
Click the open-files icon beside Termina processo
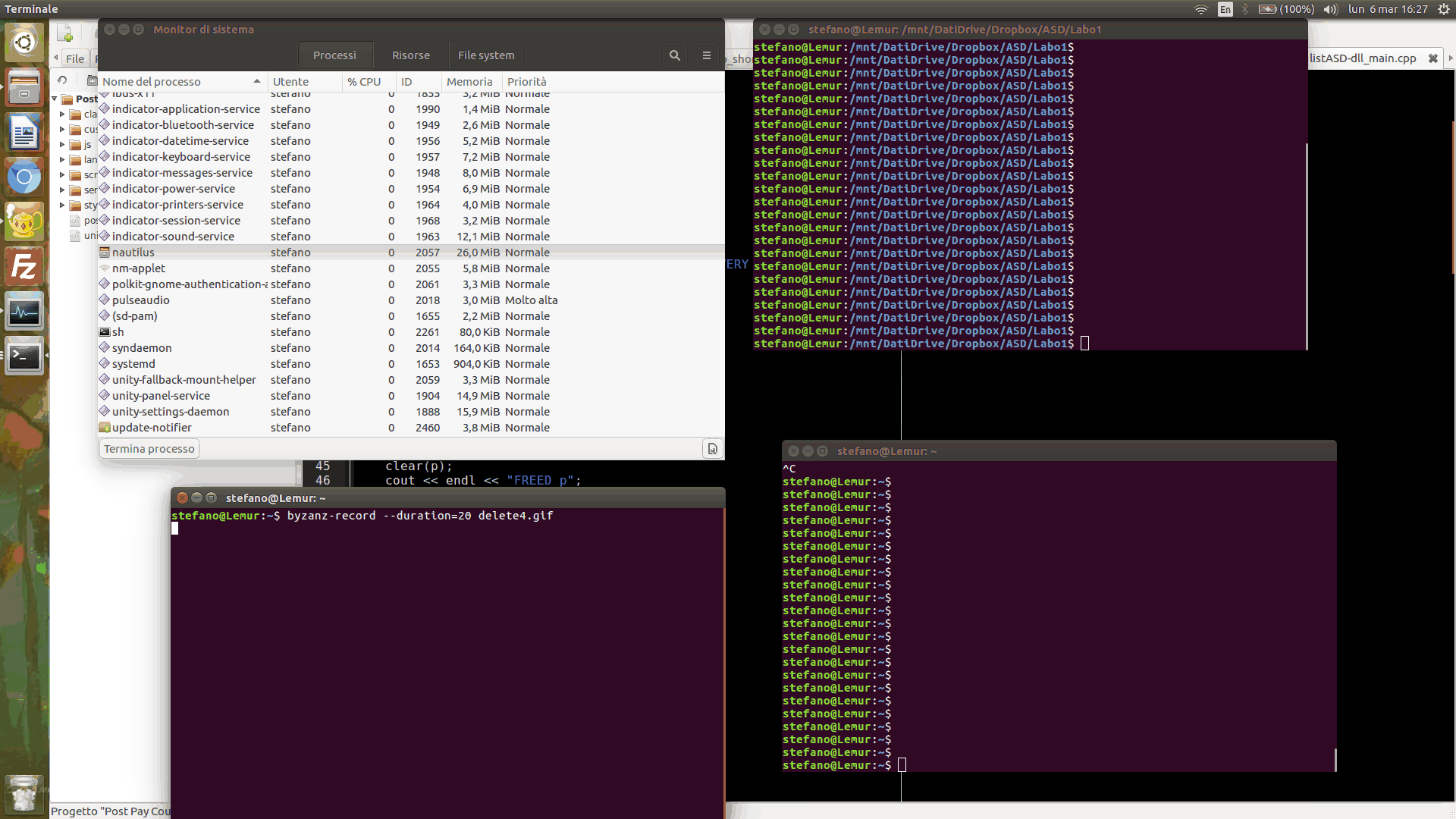coord(712,448)
